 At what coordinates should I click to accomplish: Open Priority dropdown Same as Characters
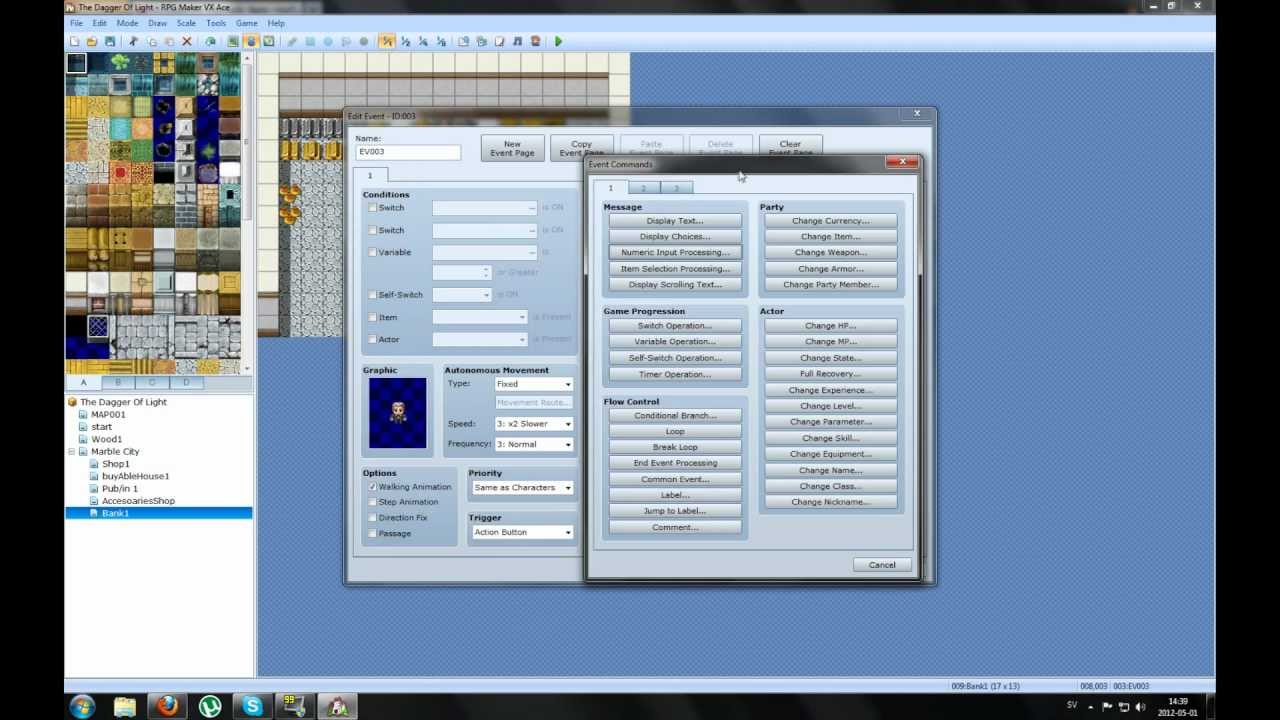[522, 488]
